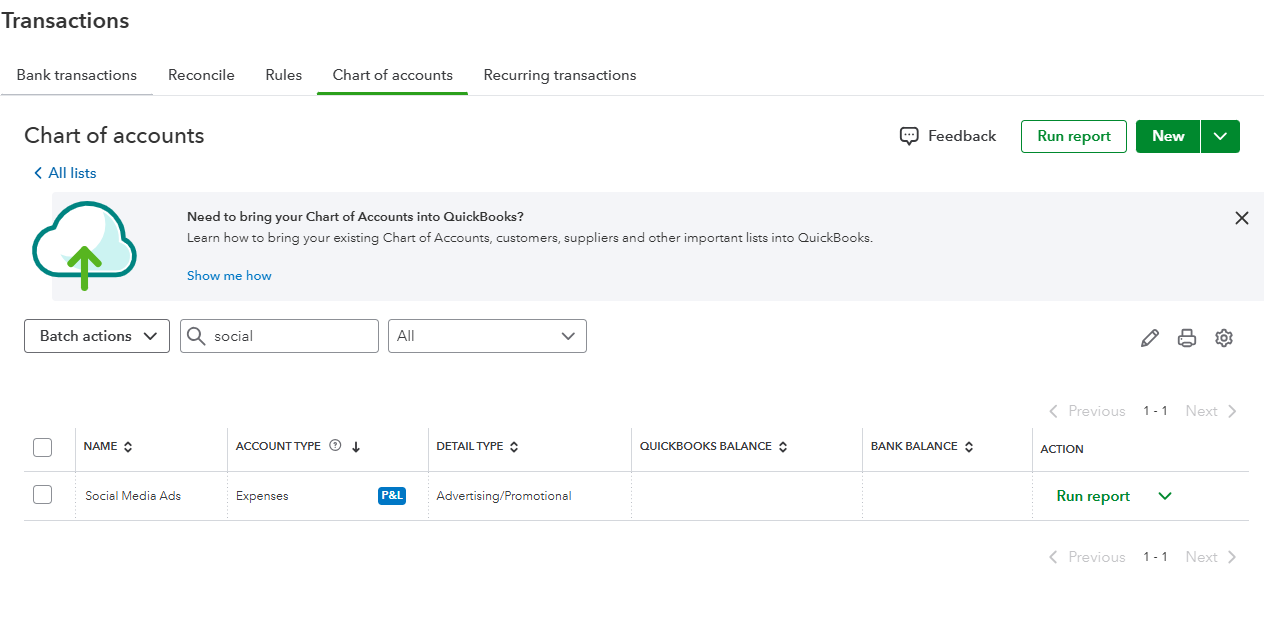Image resolution: width=1264 pixels, height=623 pixels.
Task: Sort by QuickBooks Balance column arrows
Action: (783, 447)
